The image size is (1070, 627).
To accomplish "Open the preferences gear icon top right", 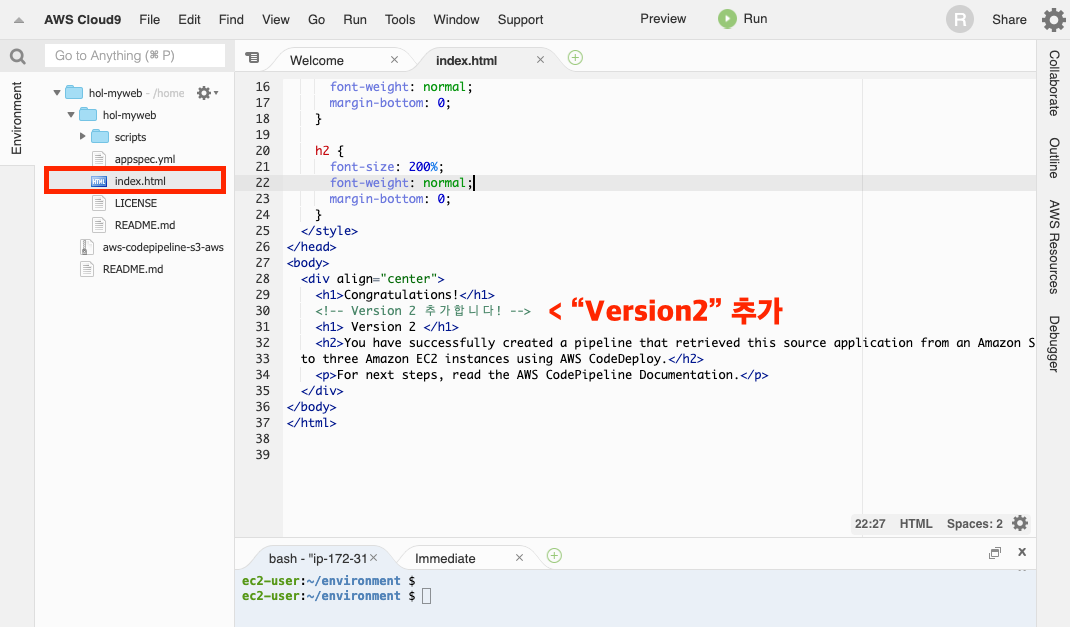I will 1054,20.
